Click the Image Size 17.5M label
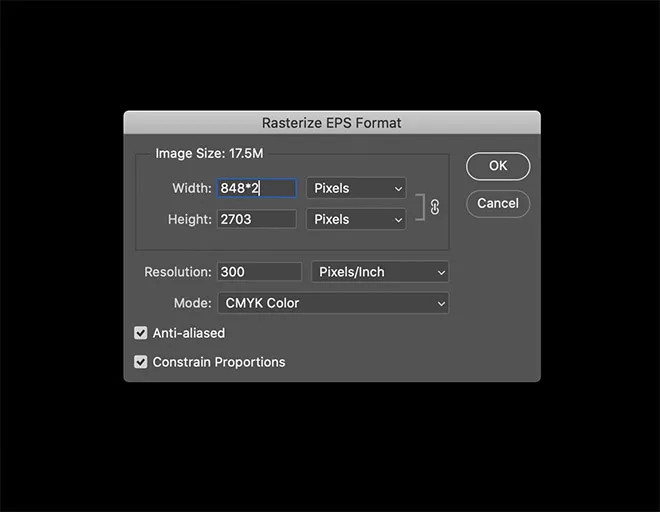This screenshot has height=512, width=660. click(x=209, y=153)
